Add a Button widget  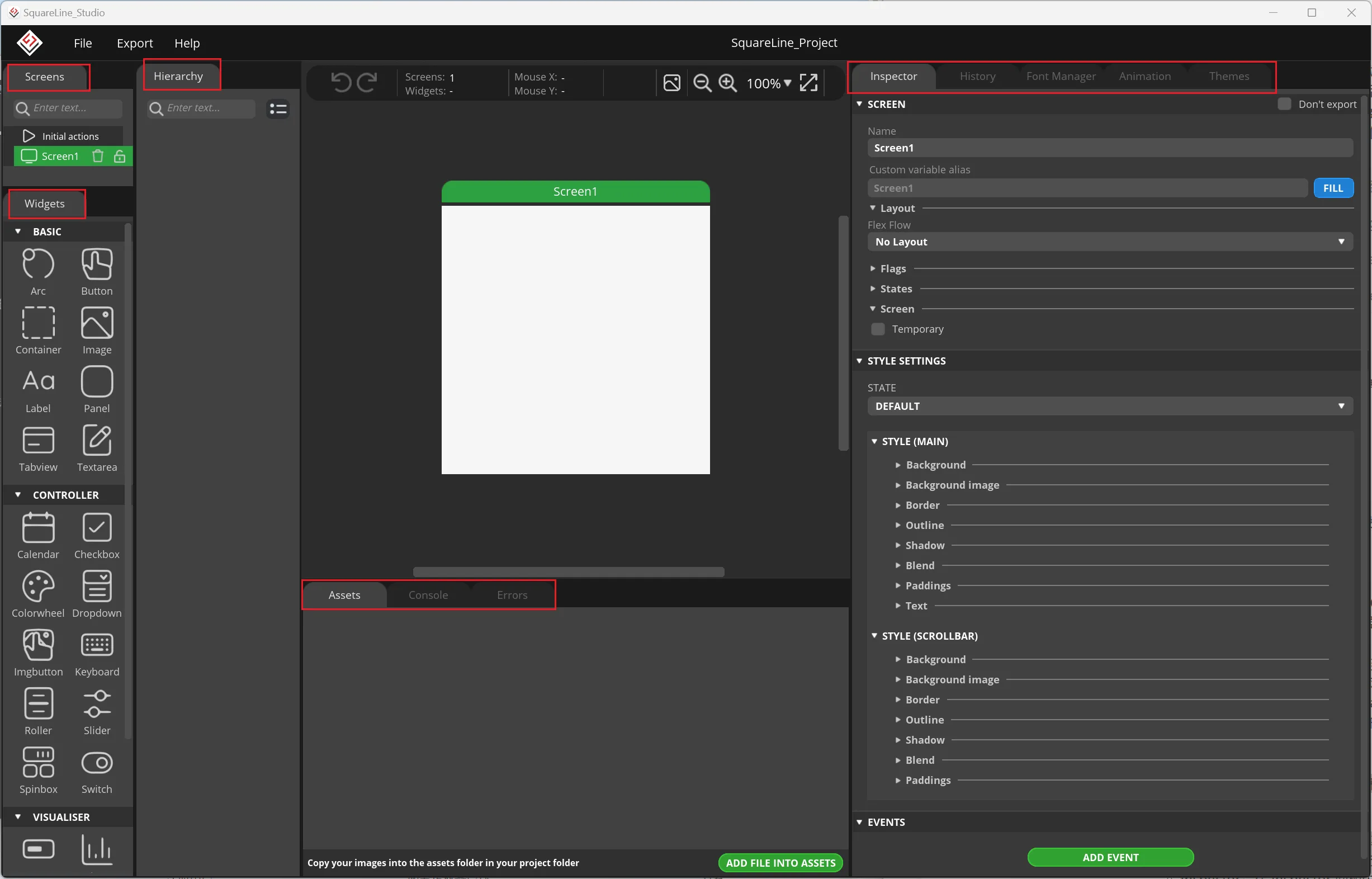(97, 272)
